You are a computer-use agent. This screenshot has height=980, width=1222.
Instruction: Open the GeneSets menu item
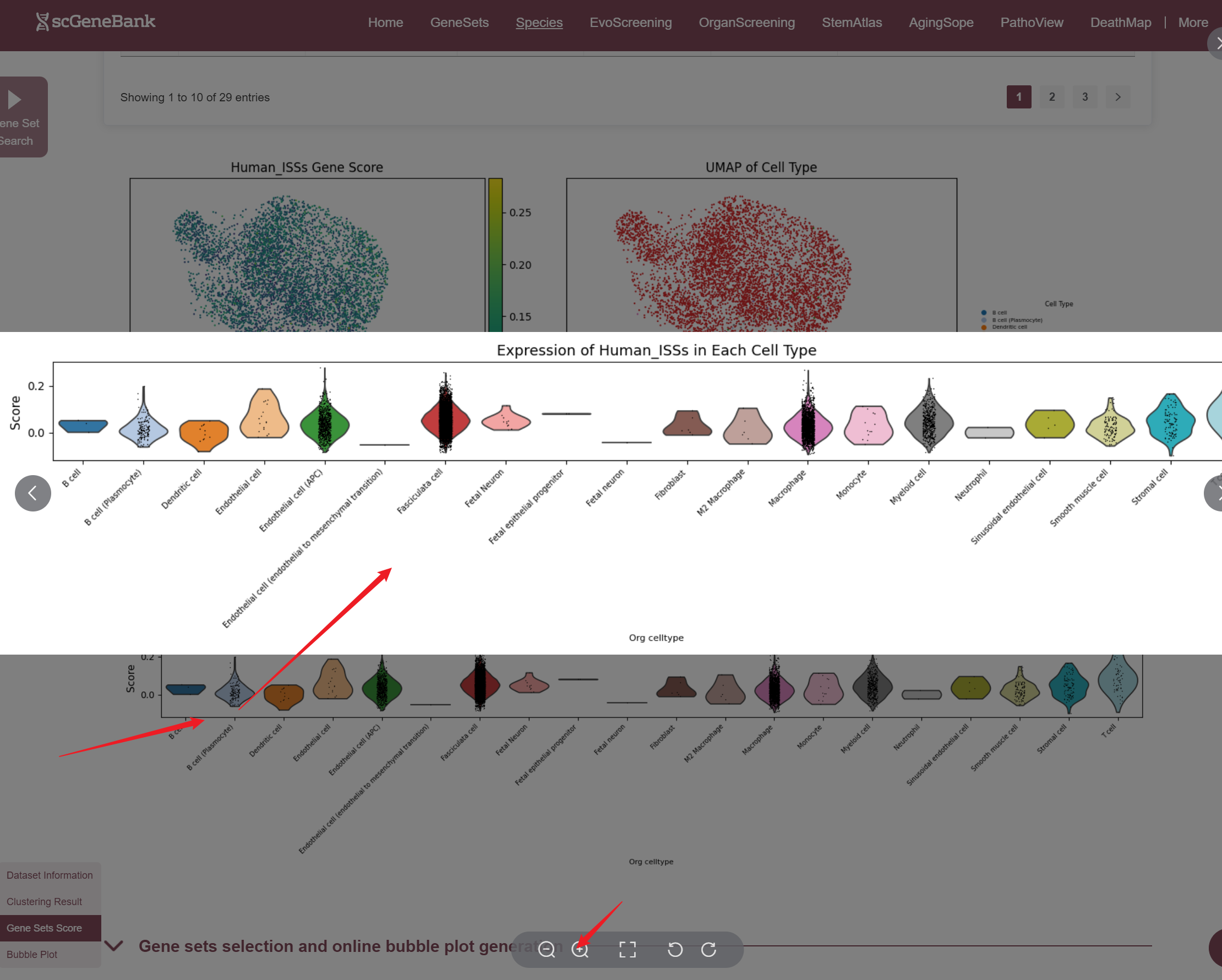click(x=459, y=23)
